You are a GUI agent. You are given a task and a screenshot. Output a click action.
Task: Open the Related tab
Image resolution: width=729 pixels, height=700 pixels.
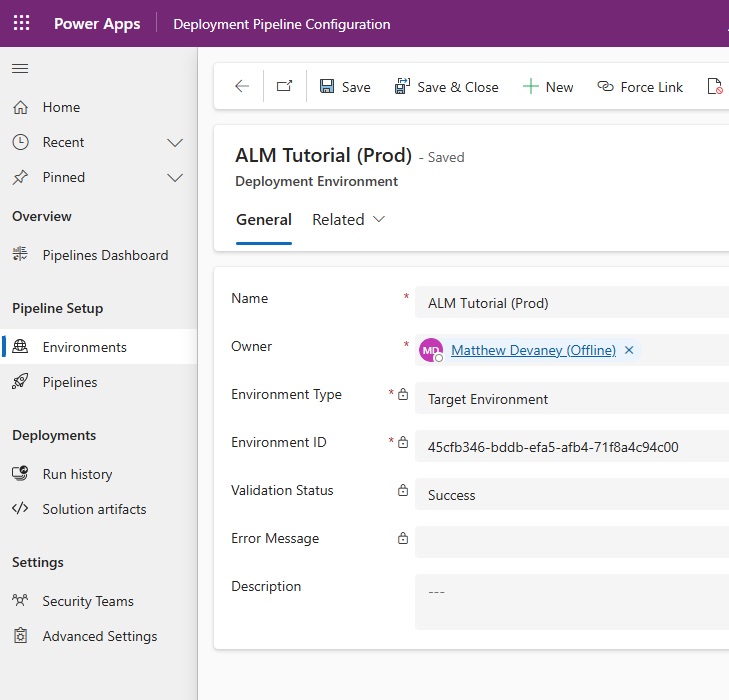(x=338, y=219)
